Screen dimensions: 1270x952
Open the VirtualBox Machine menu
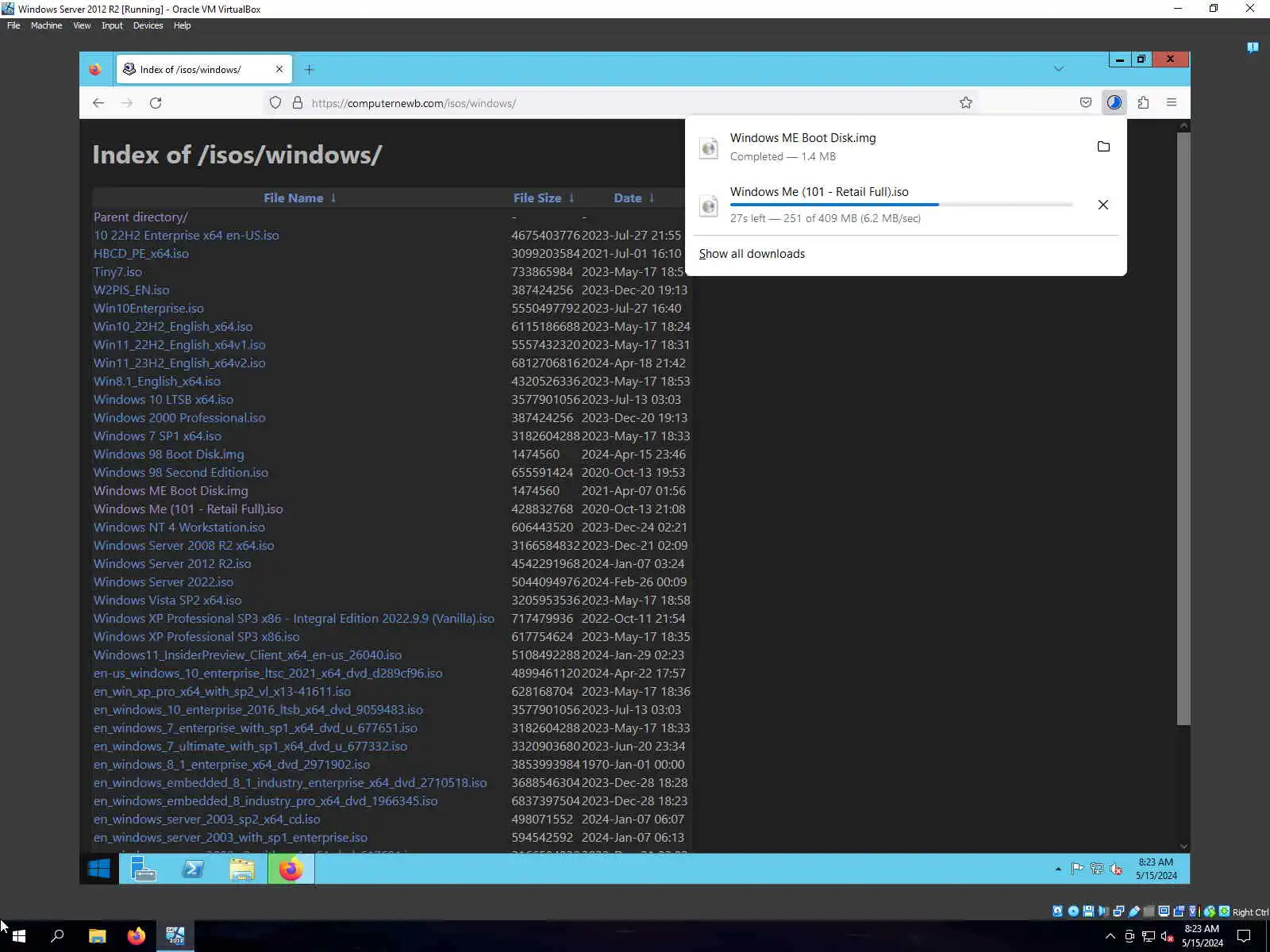(x=46, y=25)
